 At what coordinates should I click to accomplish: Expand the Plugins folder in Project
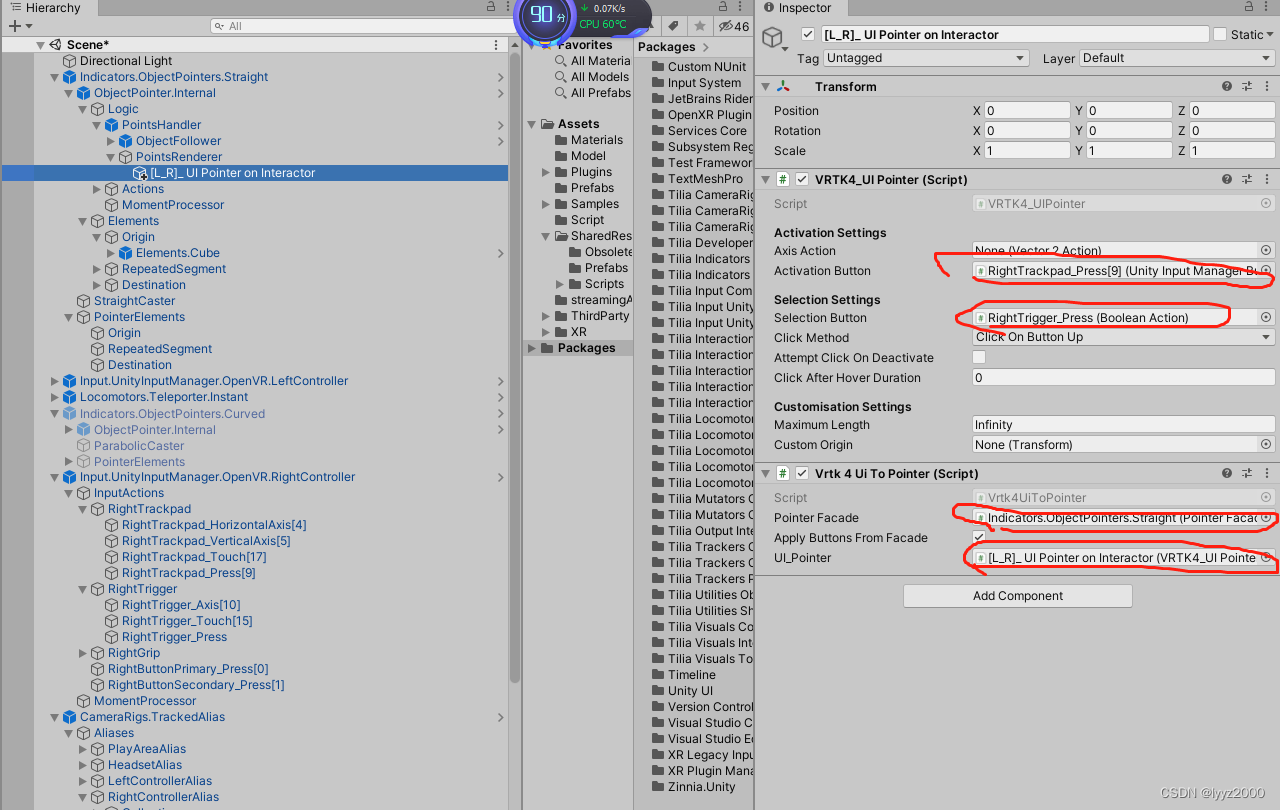click(x=546, y=172)
